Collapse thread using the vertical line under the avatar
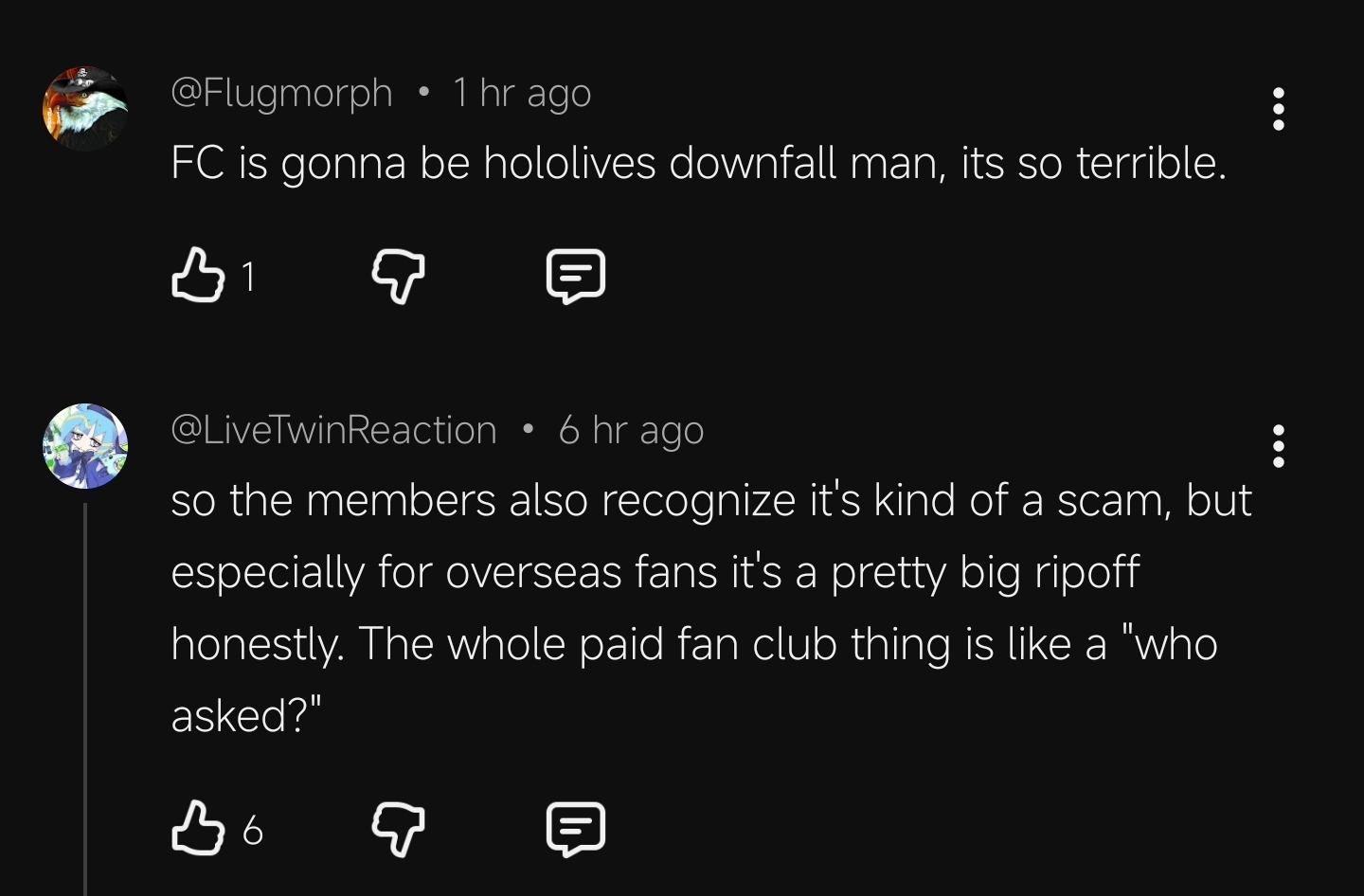 point(85,701)
